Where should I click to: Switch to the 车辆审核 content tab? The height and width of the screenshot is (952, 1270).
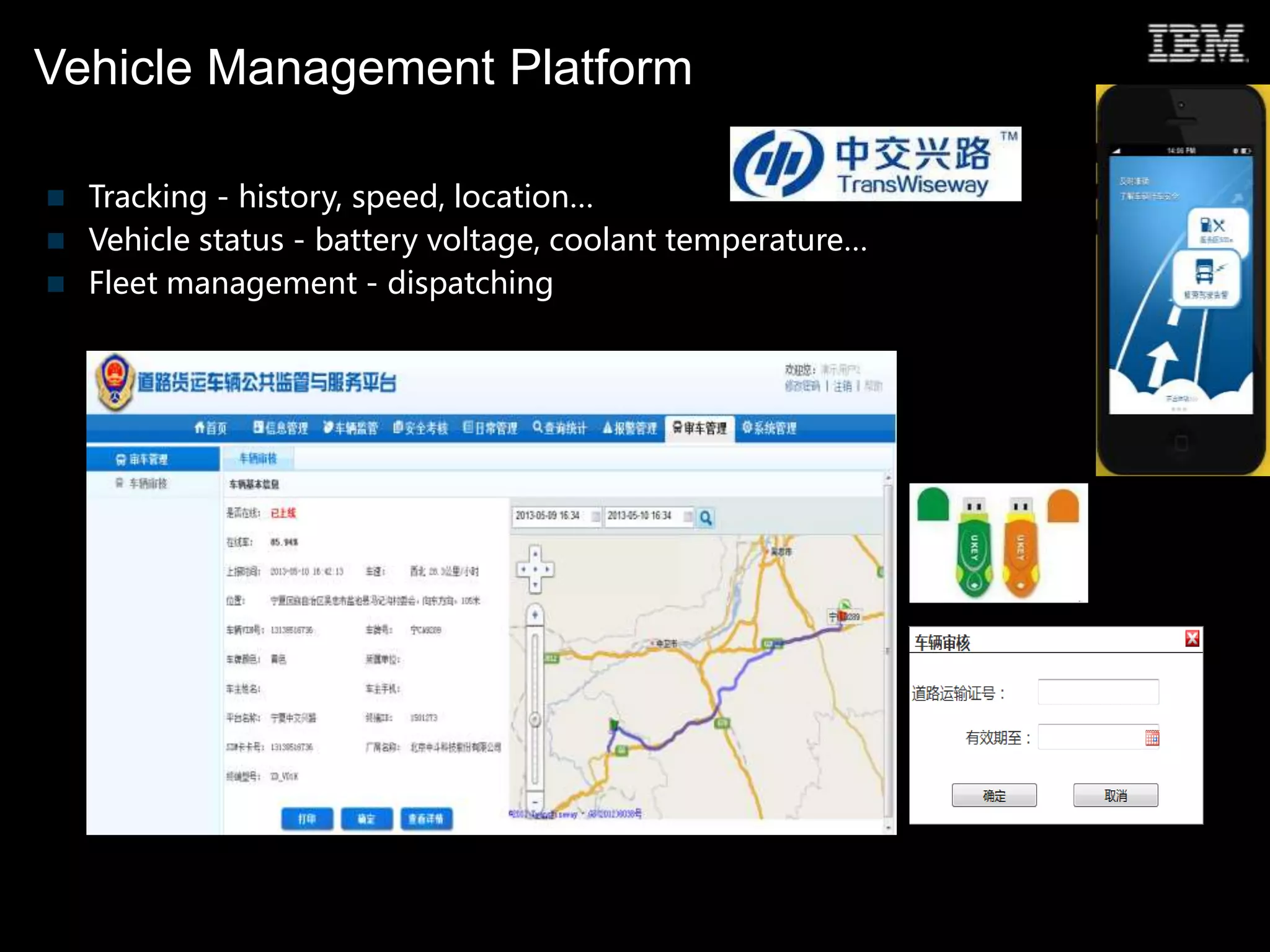point(258,459)
